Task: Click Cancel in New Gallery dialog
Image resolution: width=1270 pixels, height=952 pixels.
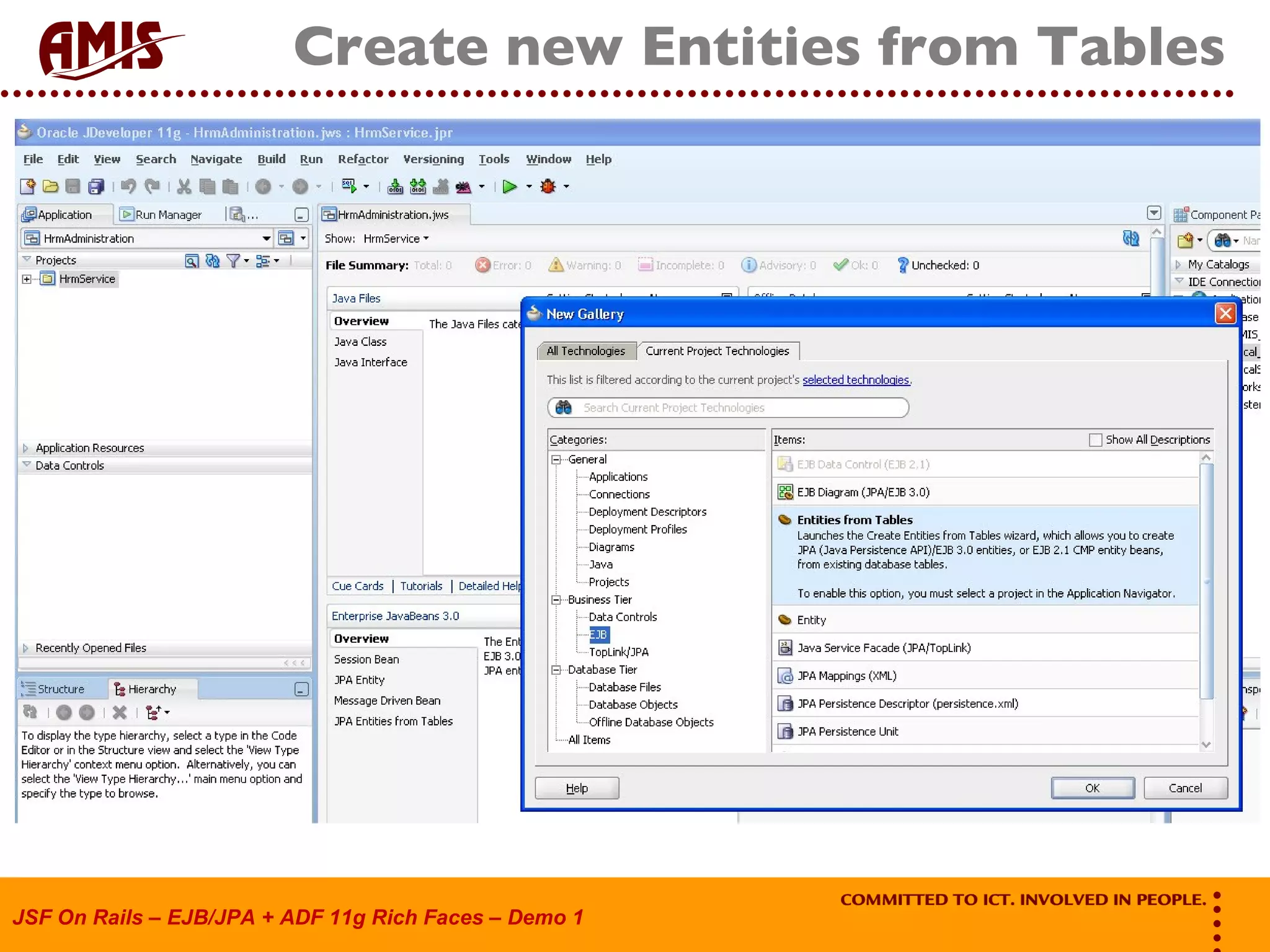Action: (x=1185, y=788)
